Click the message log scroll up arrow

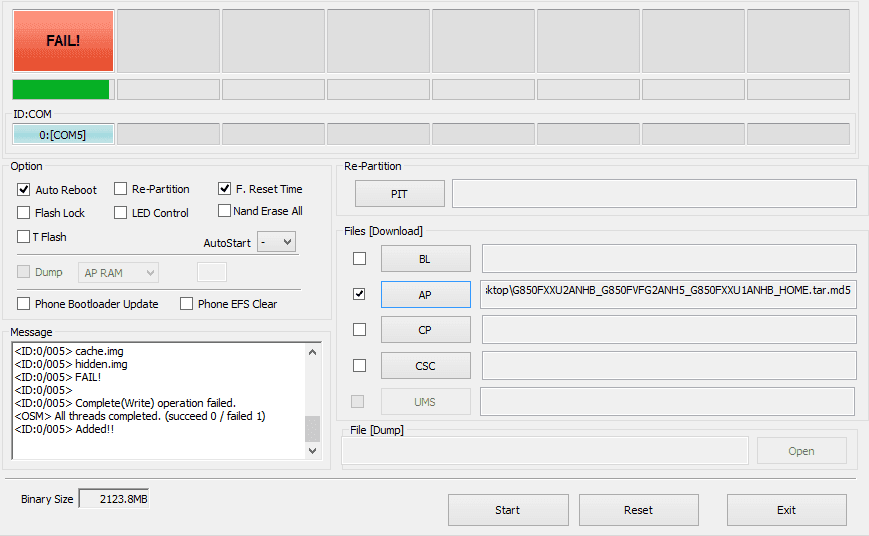click(313, 352)
